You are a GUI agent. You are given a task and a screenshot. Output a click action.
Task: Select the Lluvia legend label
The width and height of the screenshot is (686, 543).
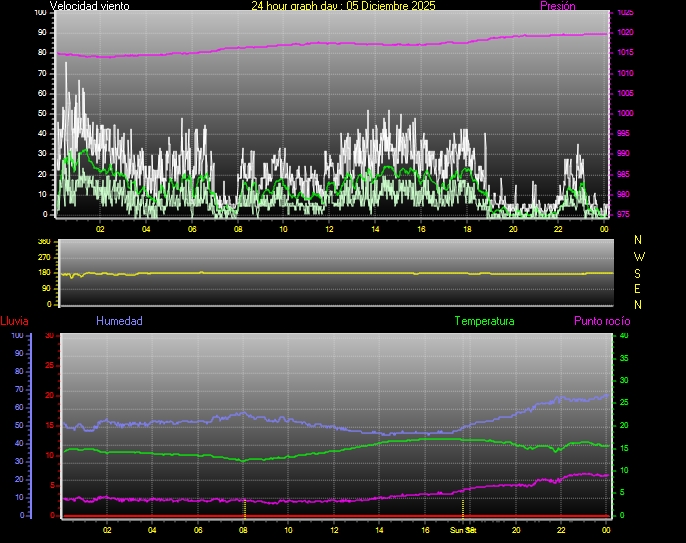(14, 321)
